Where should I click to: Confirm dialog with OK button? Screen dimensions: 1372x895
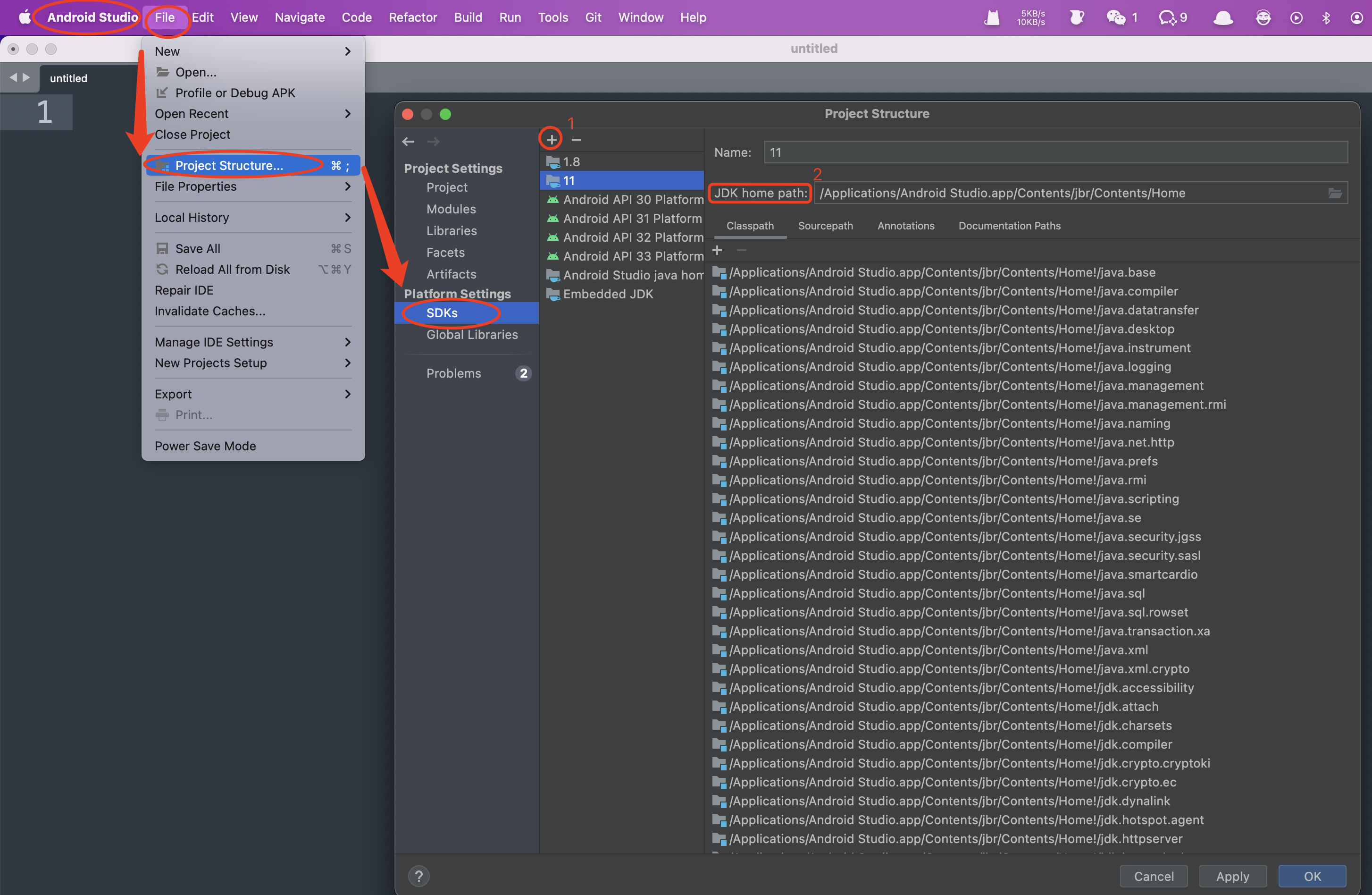pos(1312,876)
